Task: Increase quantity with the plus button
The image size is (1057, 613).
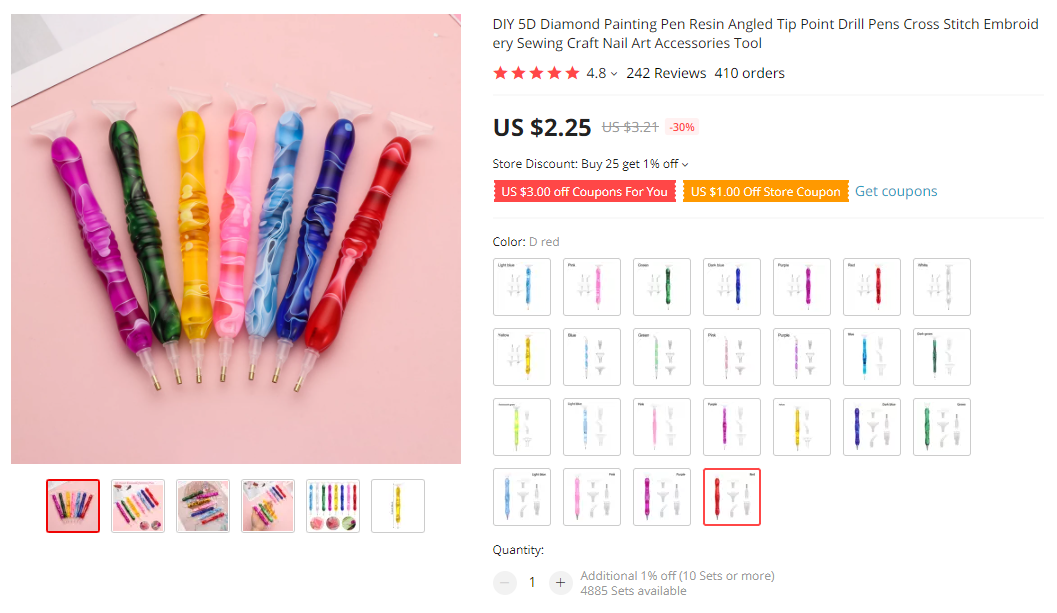Action: tap(560, 582)
